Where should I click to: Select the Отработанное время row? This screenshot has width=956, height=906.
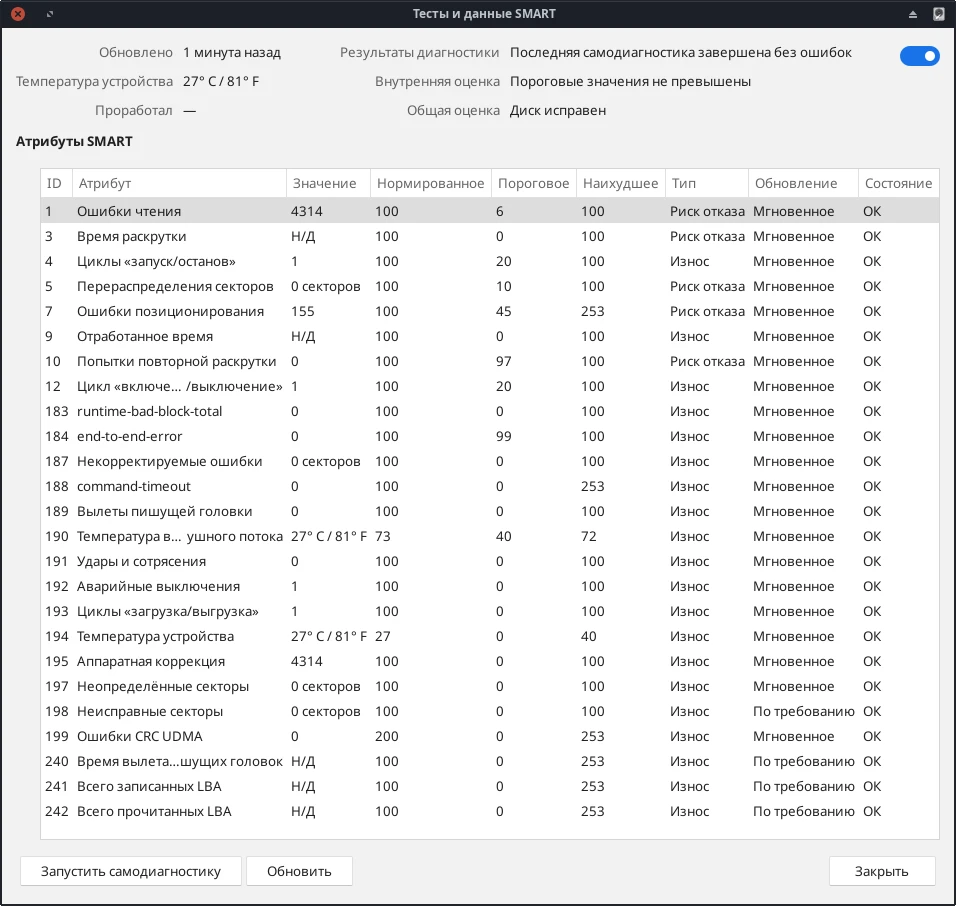coord(490,336)
